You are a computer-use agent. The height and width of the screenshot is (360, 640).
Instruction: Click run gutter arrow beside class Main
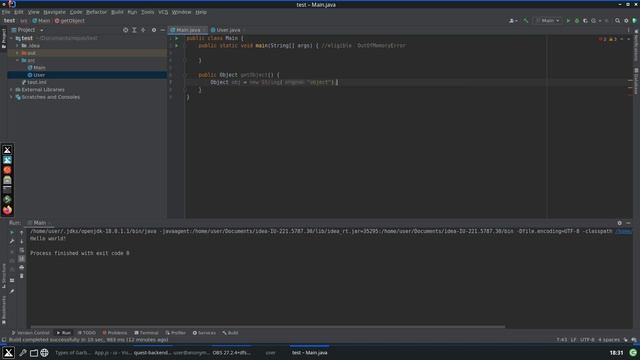click(177, 38)
